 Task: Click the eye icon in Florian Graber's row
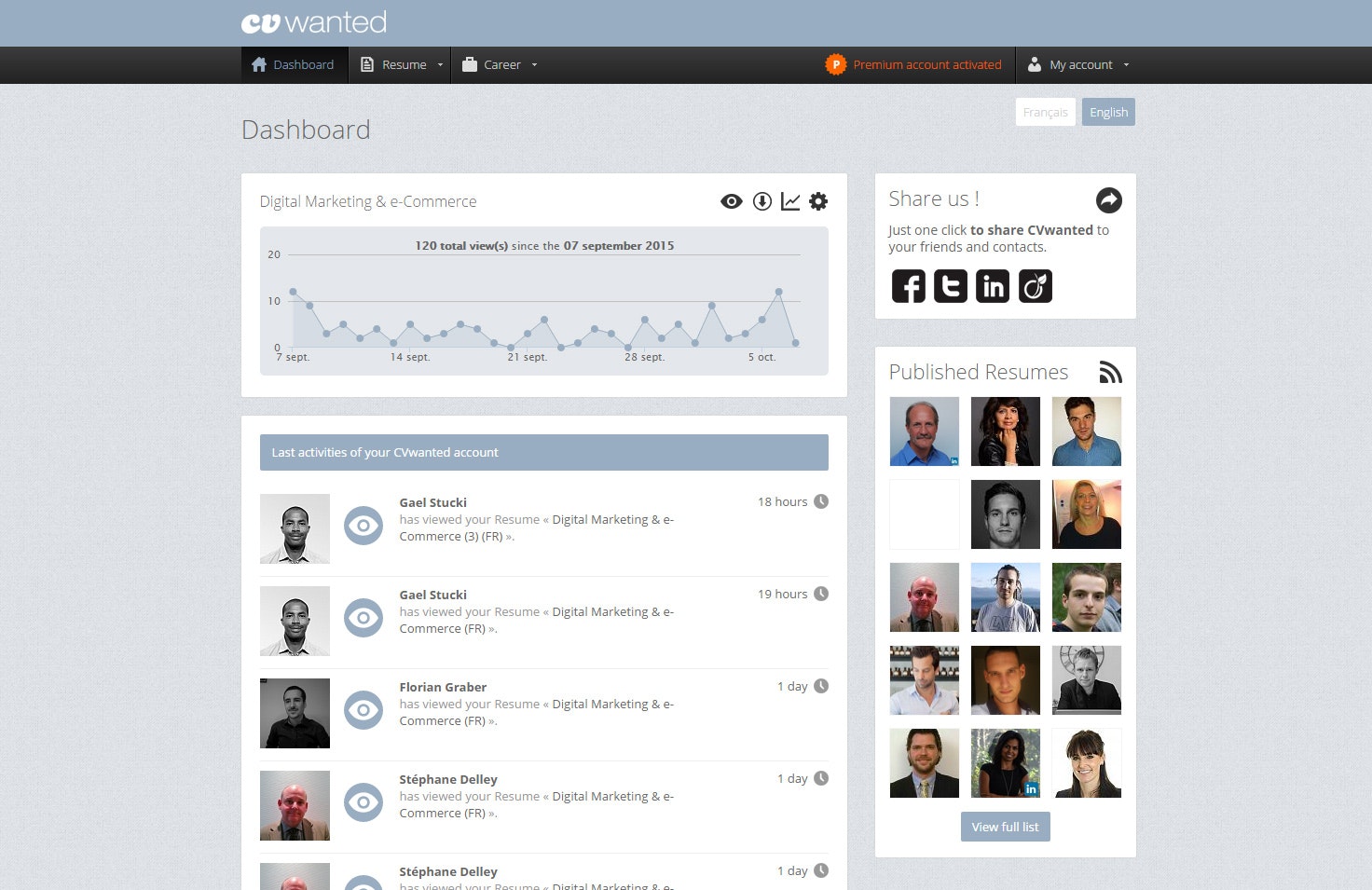click(x=364, y=710)
